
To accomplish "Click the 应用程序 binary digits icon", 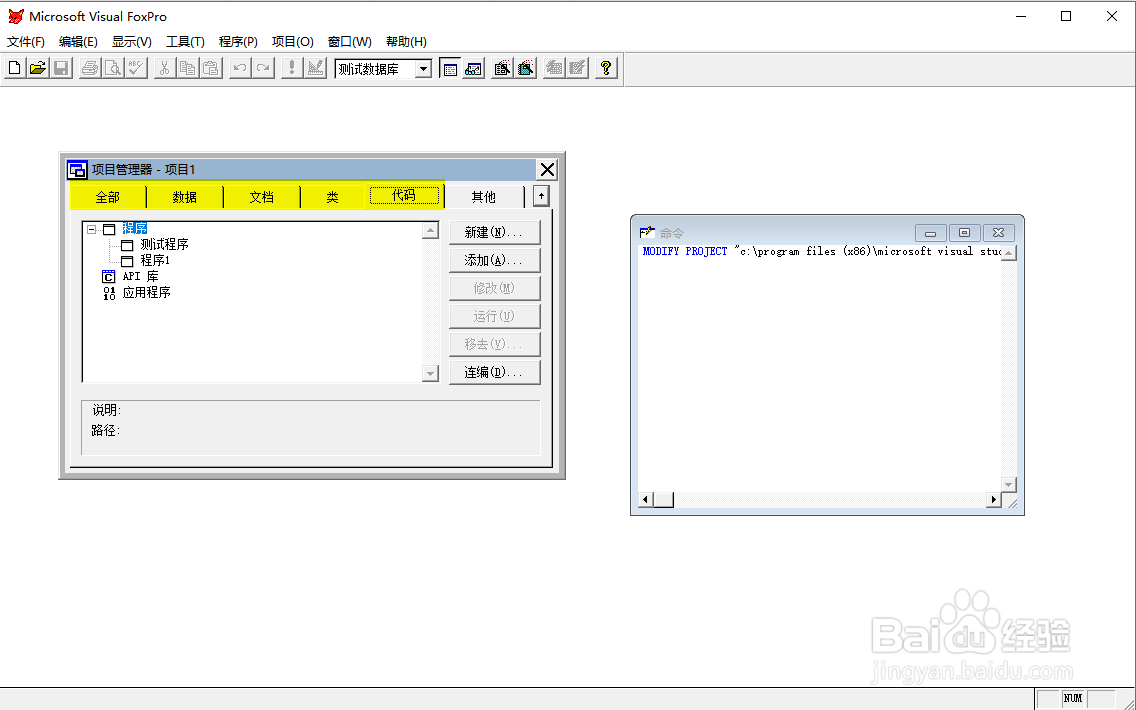I will click(109, 293).
